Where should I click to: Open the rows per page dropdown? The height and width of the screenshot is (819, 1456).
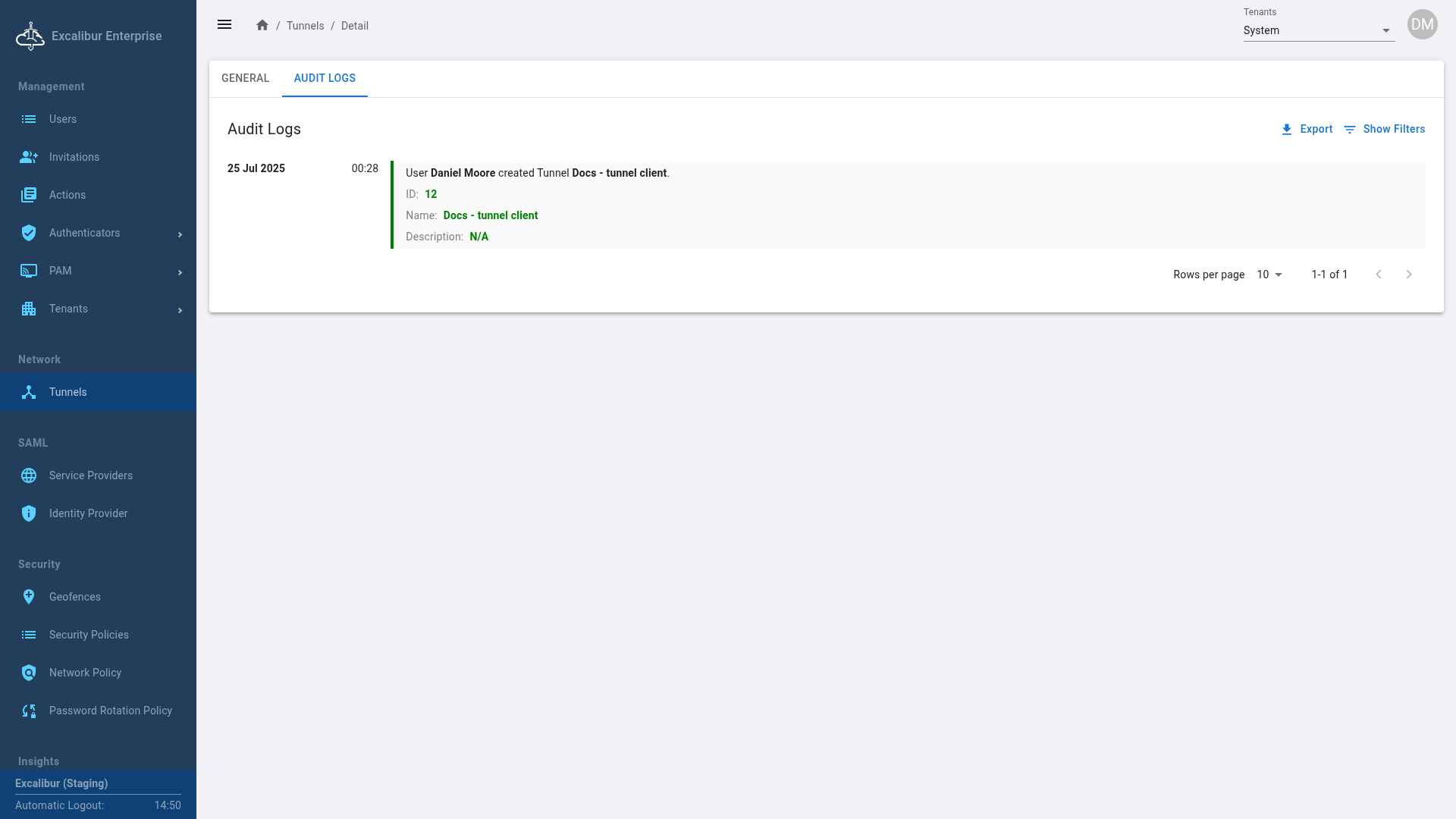[1269, 275]
